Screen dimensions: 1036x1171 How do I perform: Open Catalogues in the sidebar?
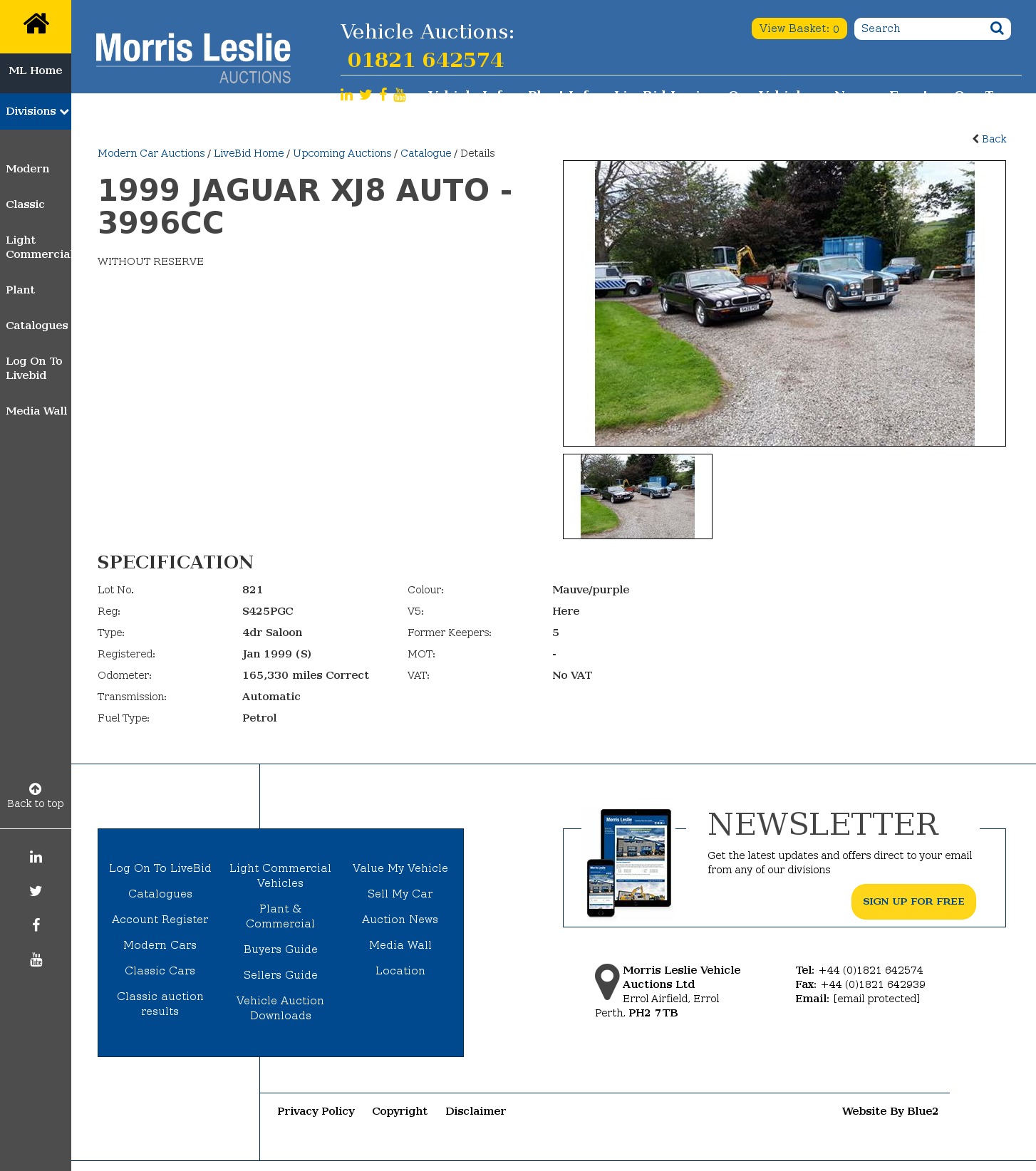[x=37, y=326]
